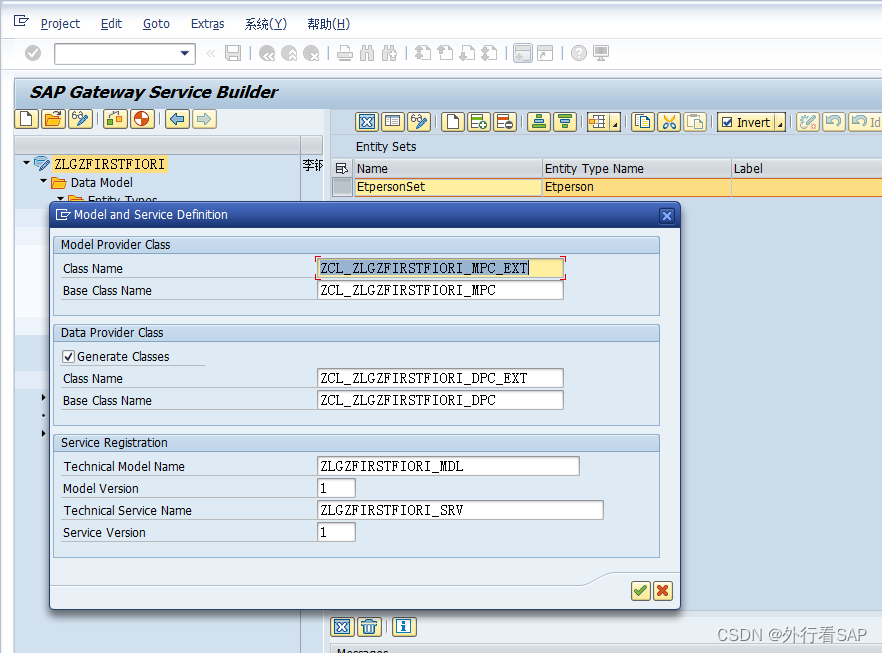The height and width of the screenshot is (653, 882).
Task: Open the Extras menu
Action: tap(208, 24)
